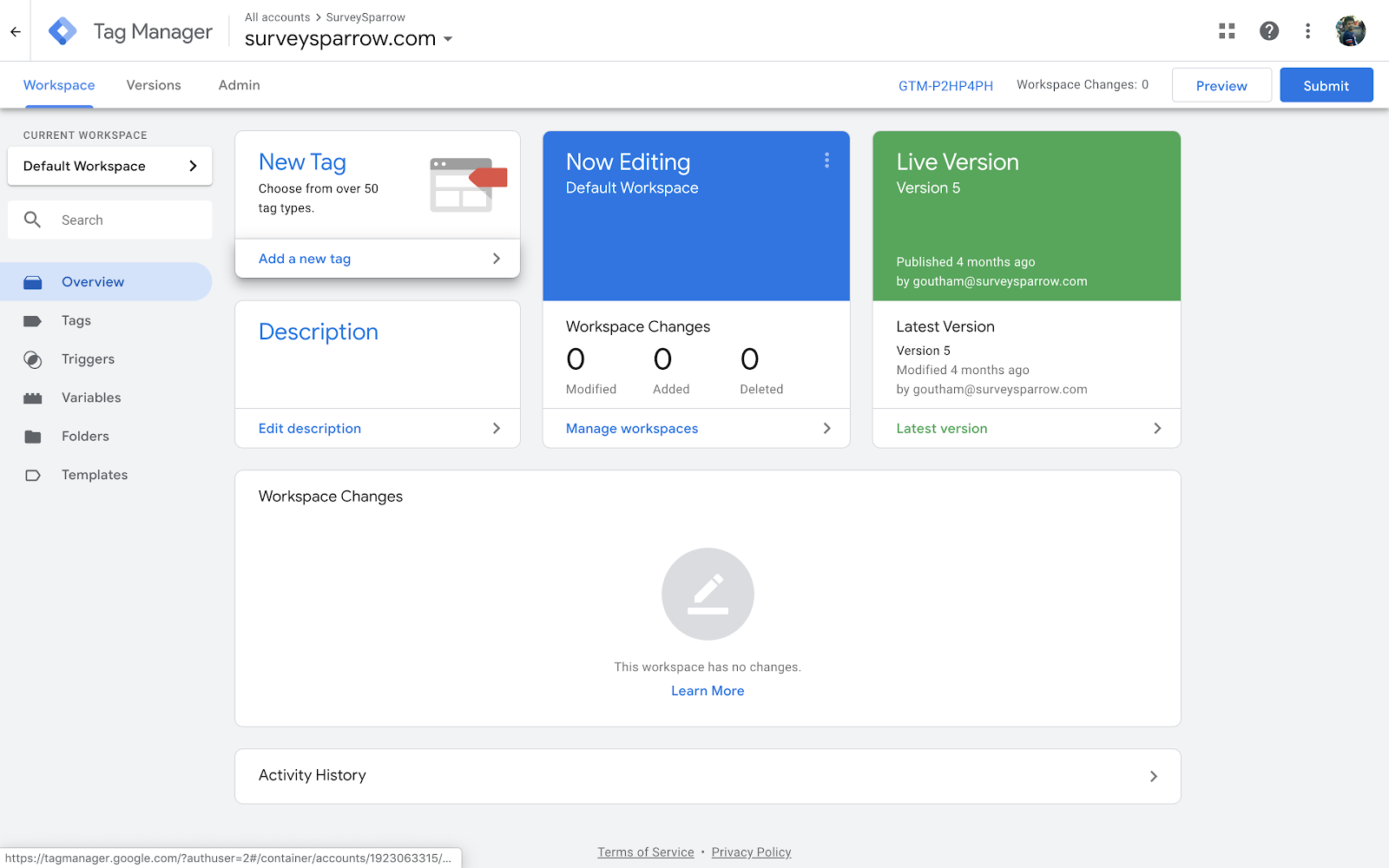This screenshot has width=1389, height=868.
Task: Click the back arrow icon
Action: tap(16, 31)
